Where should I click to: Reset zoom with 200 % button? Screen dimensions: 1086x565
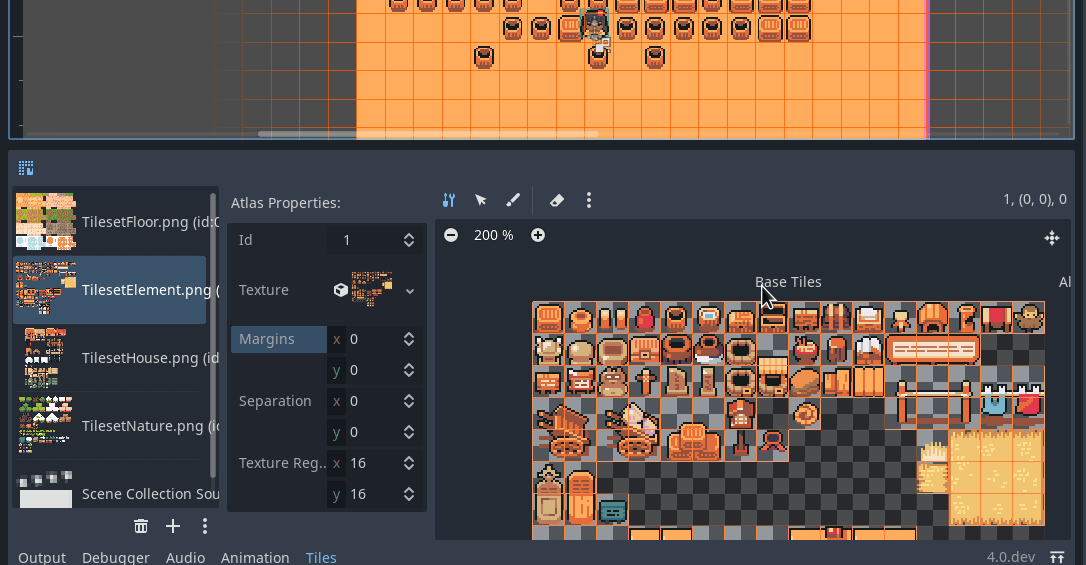point(494,235)
